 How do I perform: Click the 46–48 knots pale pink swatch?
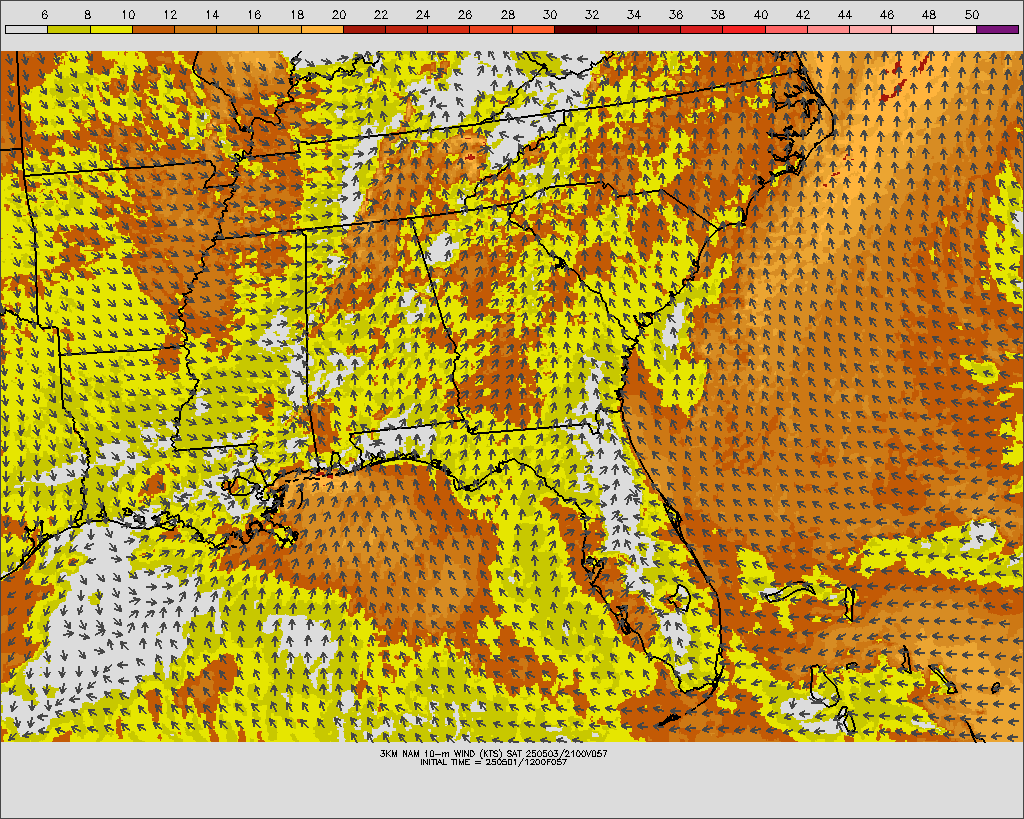coord(913,29)
